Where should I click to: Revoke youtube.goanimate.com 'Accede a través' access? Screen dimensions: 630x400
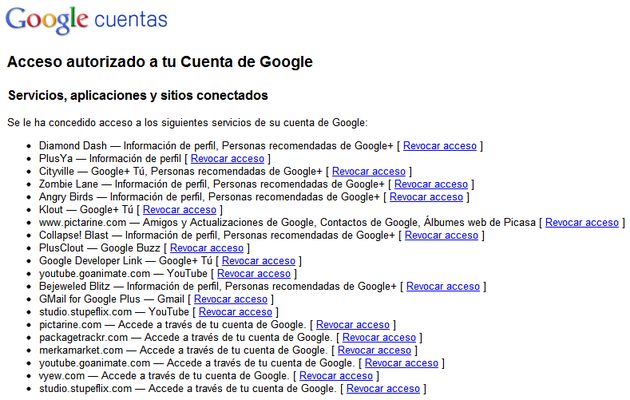coord(401,363)
